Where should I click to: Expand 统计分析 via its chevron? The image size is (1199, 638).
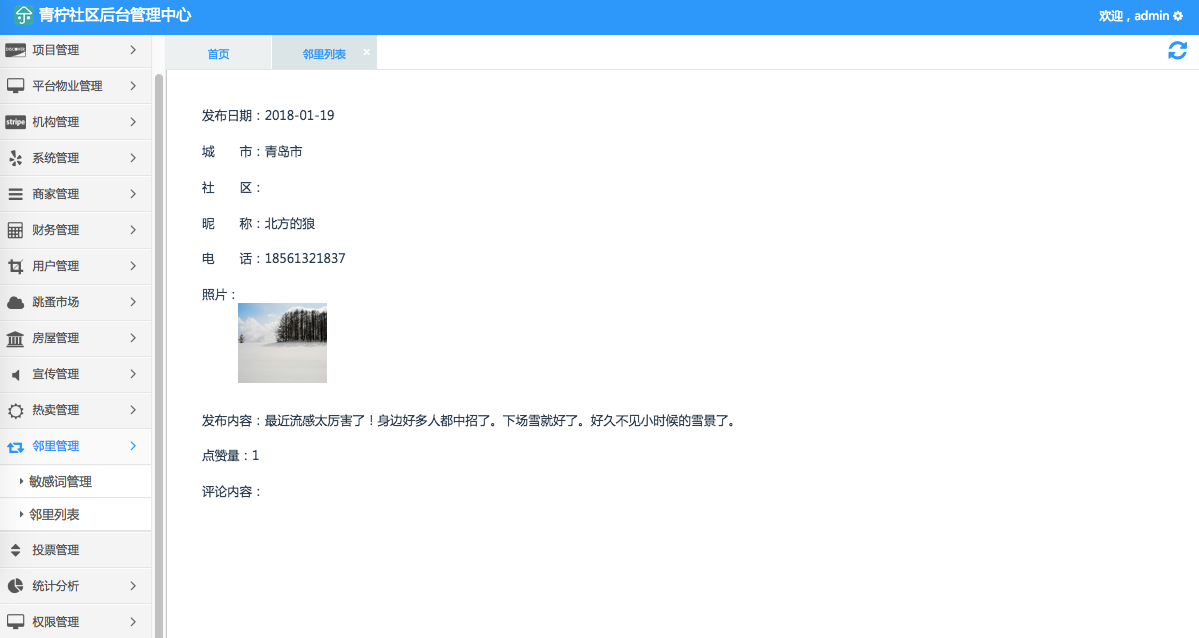coord(133,585)
